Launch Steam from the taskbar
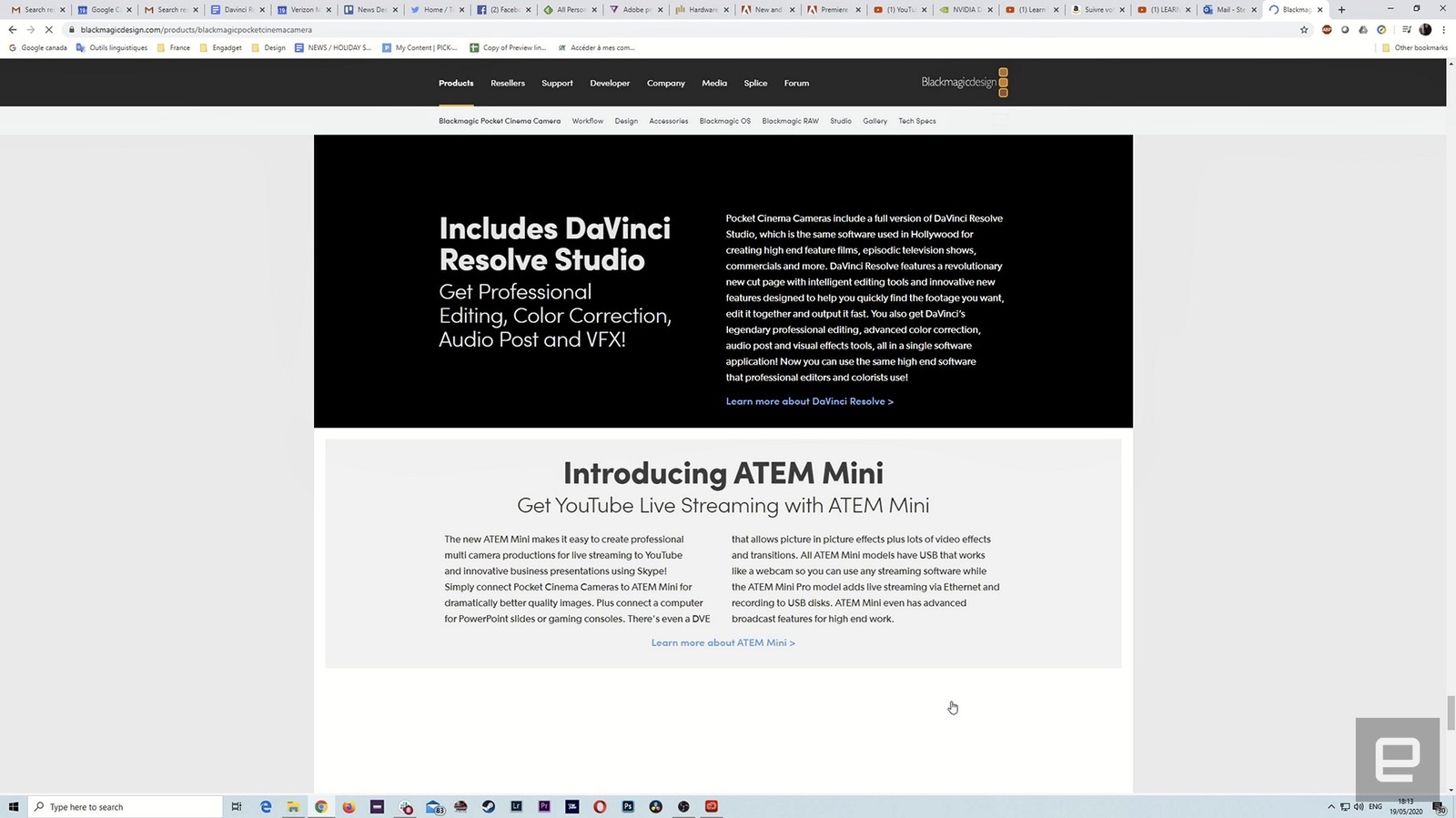Image resolution: width=1456 pixels, height=818 pixels. (x=489, y=806)
